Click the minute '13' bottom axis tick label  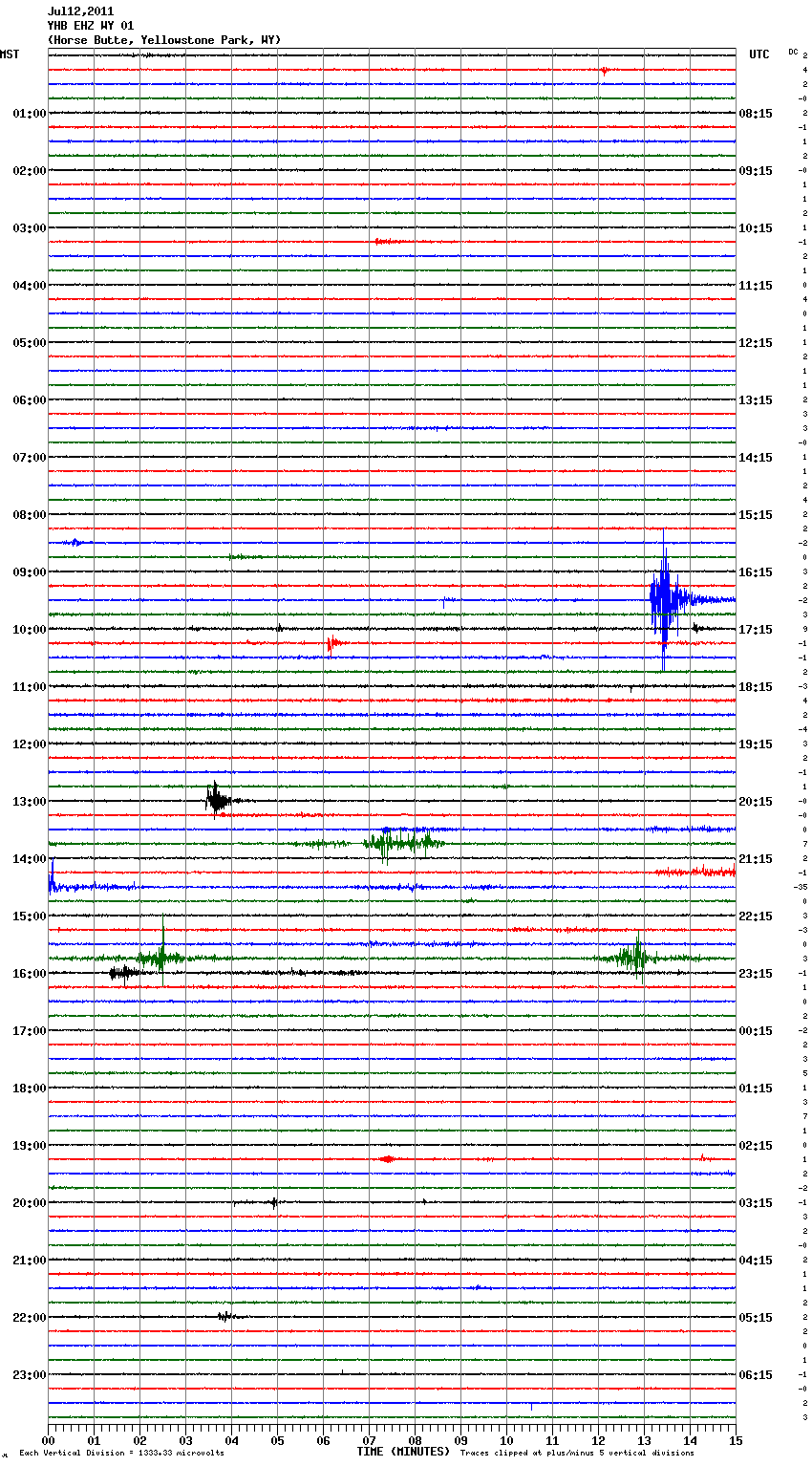click(x=644, y=1440)
